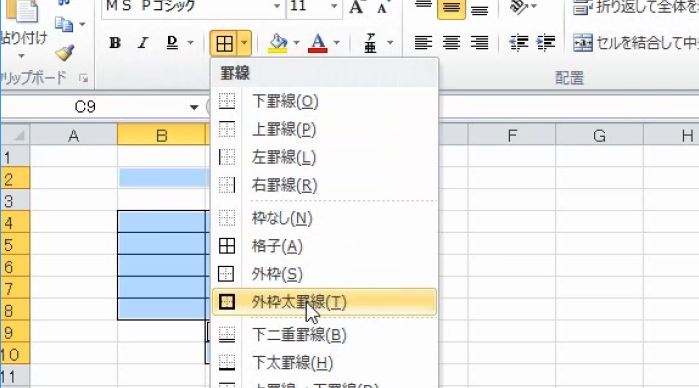Click the phonetic guide (furigana) icon
The height and width of the screenshot is (388, 699).
[x=370, y=43]
